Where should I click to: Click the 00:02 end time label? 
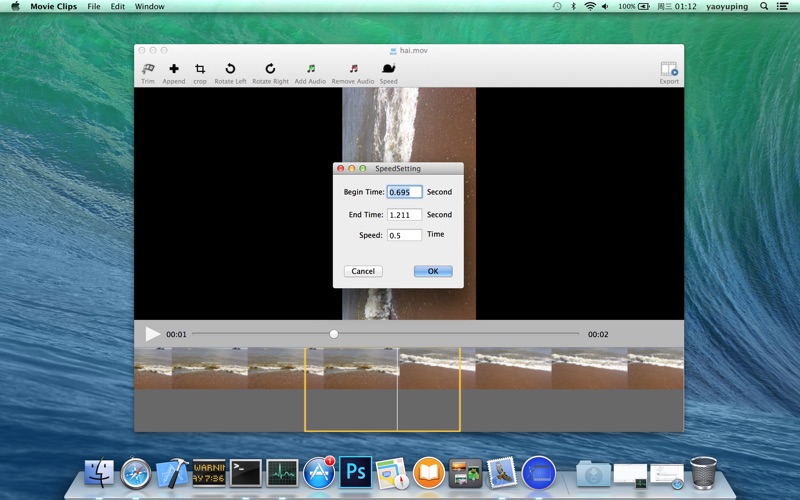pyautogui.click(x=598, y=335)
